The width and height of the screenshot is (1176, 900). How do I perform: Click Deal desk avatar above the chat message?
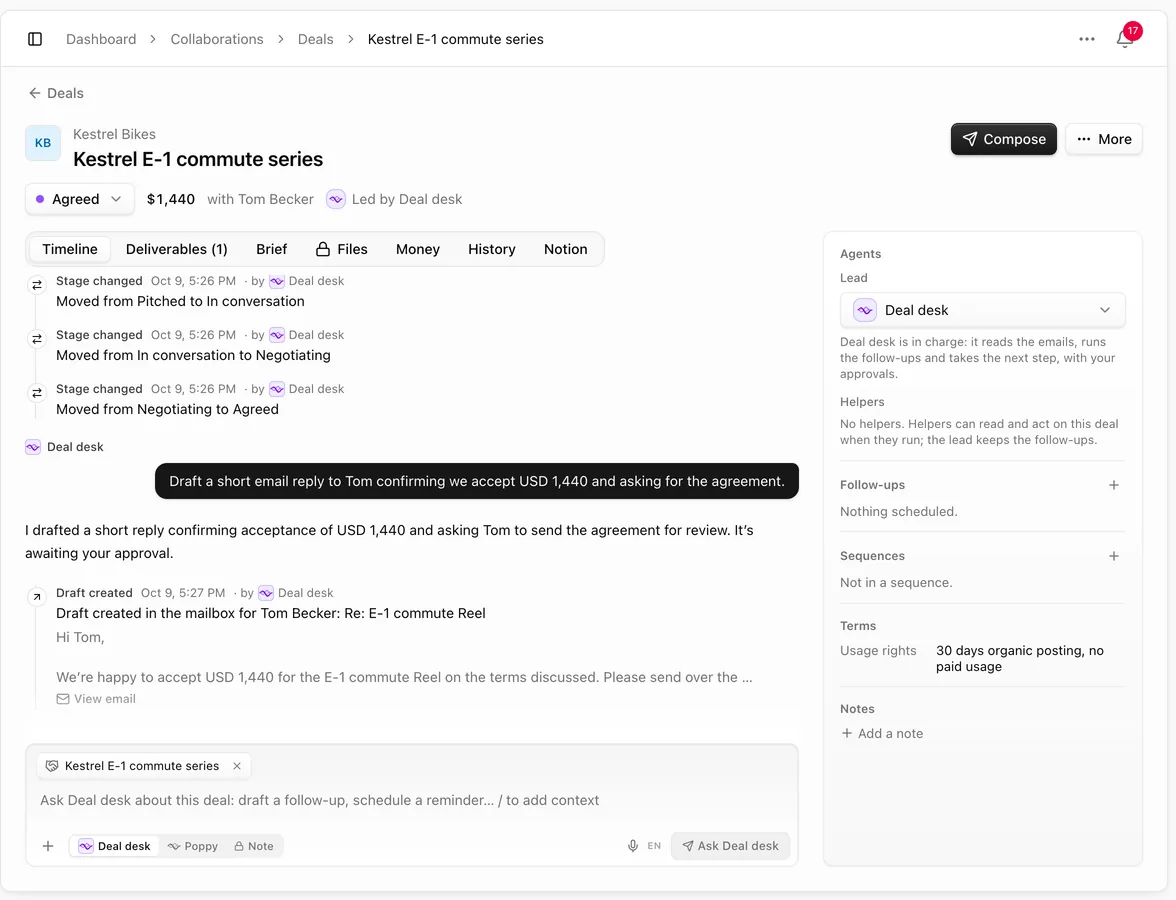coord(33,447)
